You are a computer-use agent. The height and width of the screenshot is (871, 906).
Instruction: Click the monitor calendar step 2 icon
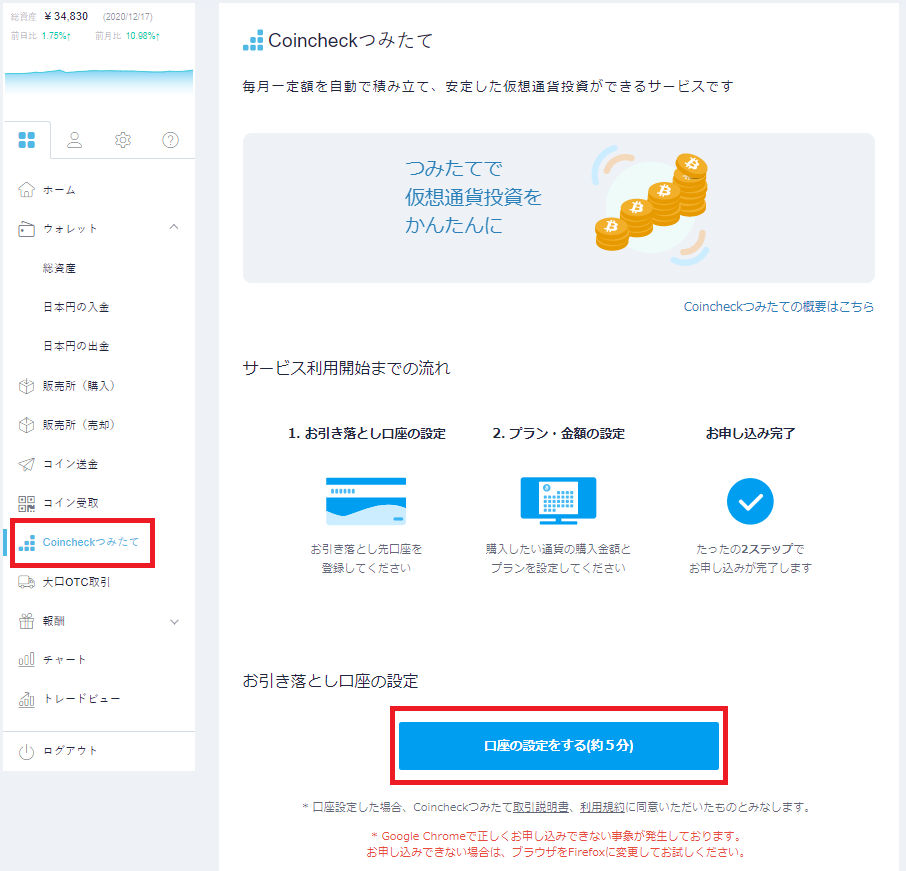tap(558, 501)
